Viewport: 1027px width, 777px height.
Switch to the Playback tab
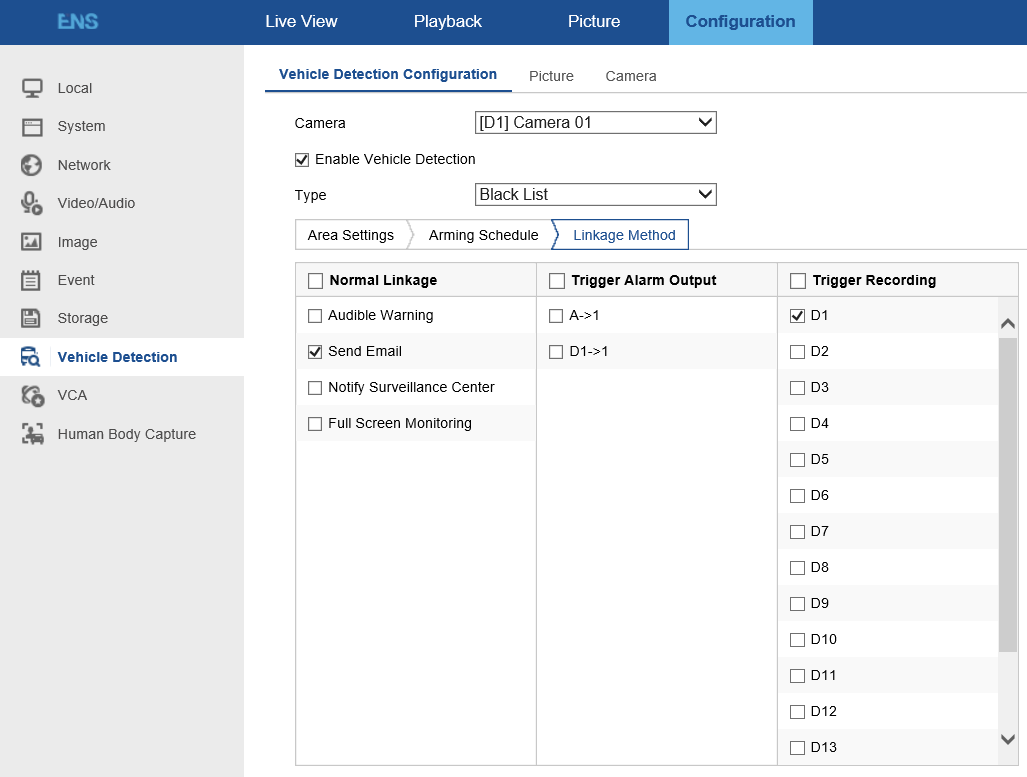pos(447,22)
